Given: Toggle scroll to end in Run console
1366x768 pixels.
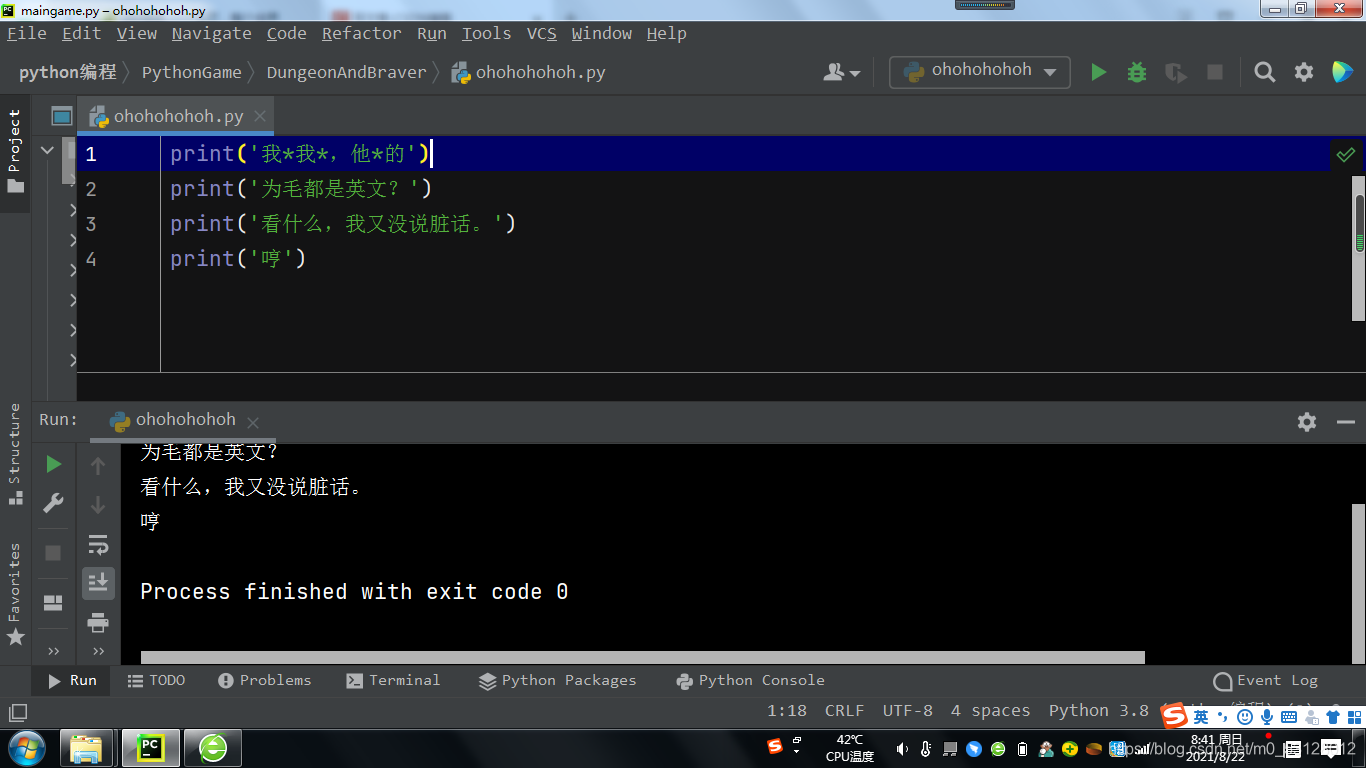Looking at the screenshot, I should pyautogui.click(x=98, y=581).
